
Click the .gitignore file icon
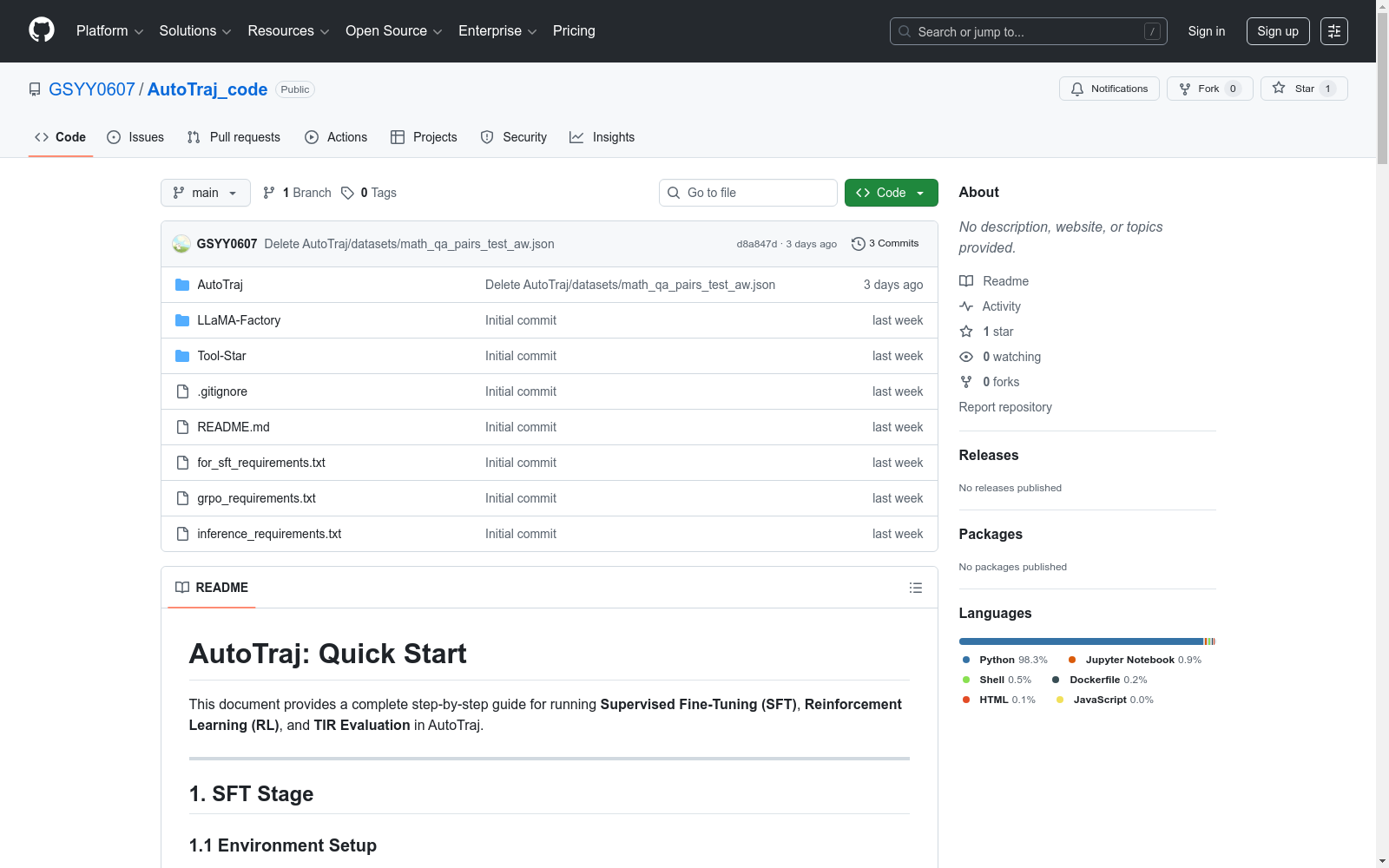click(182, 391)
